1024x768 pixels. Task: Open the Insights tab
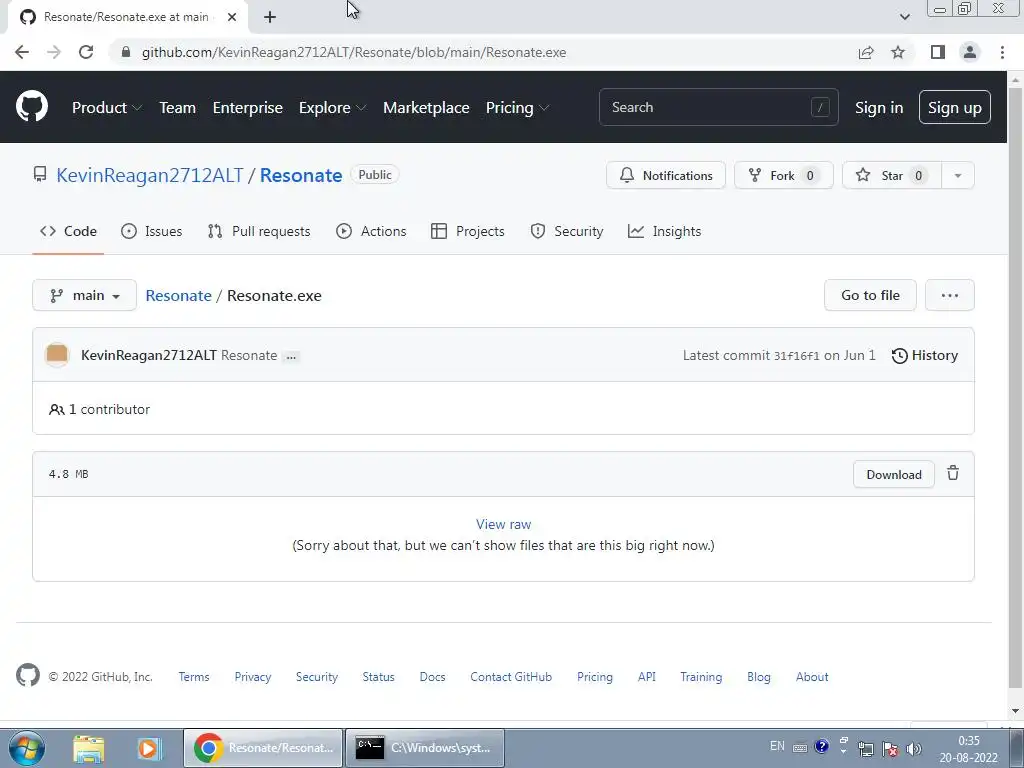[x=664, y=231]
